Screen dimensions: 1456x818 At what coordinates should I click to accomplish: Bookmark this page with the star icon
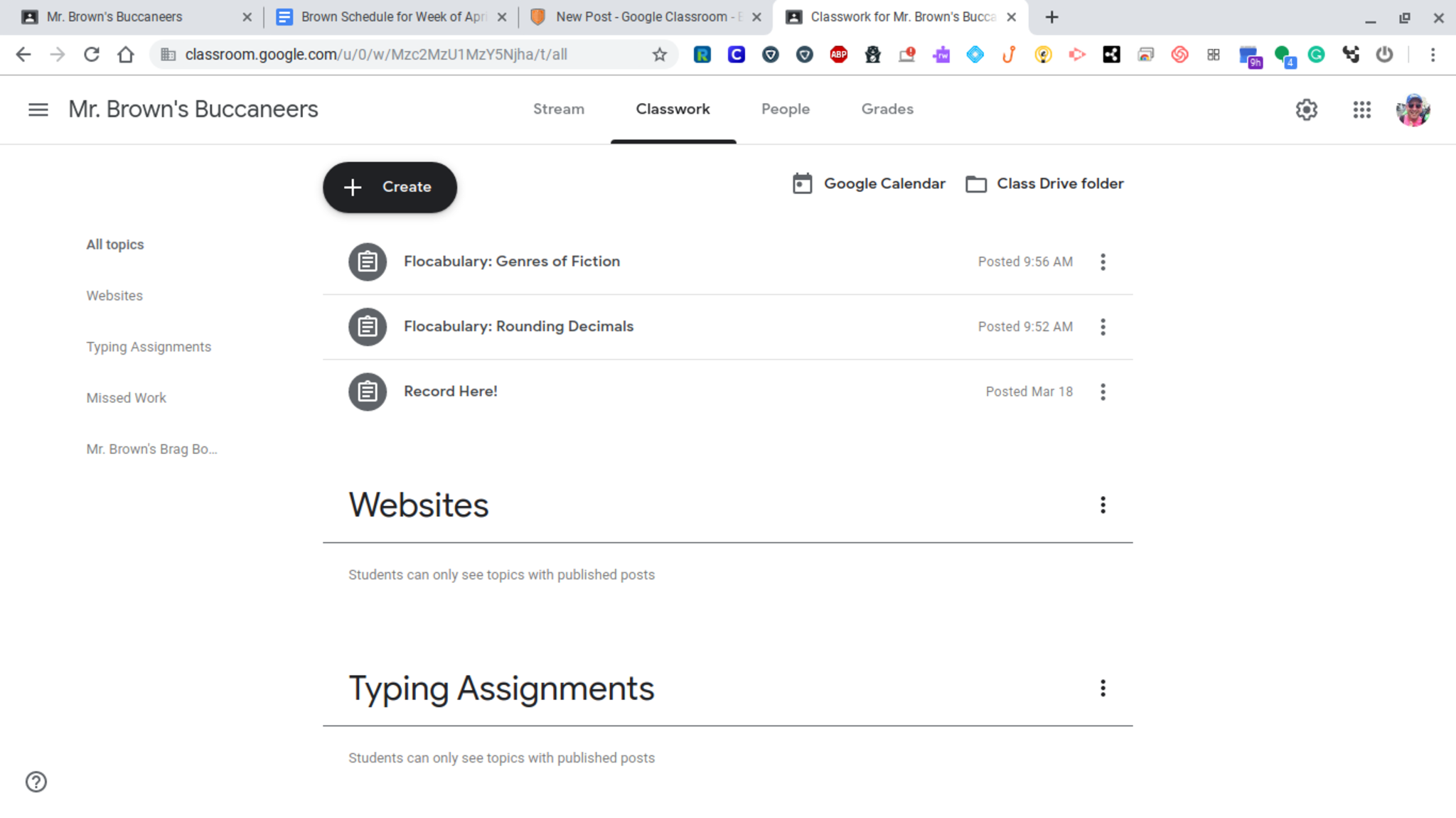point(660,55)
